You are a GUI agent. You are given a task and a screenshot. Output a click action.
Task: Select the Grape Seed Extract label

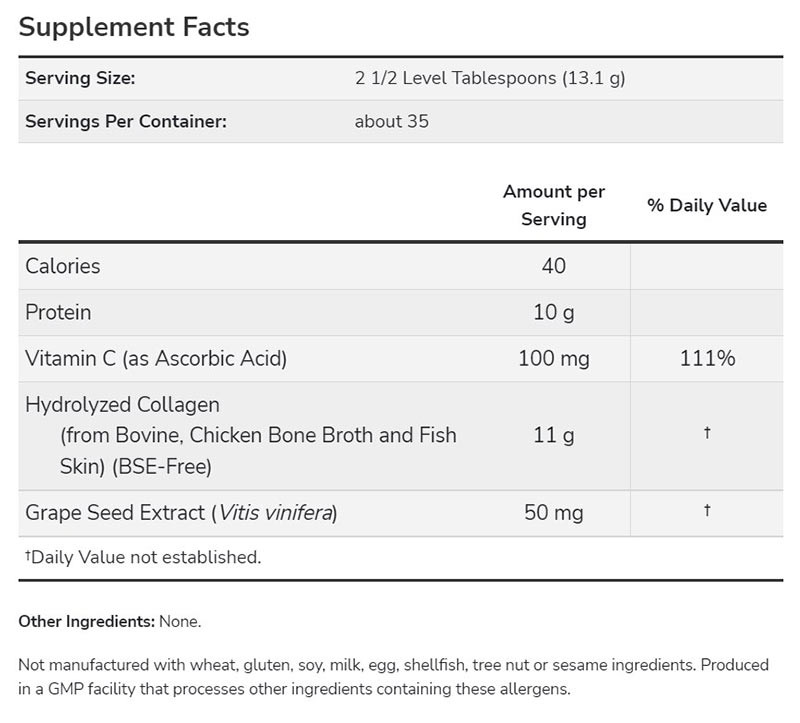pos(181,513)
